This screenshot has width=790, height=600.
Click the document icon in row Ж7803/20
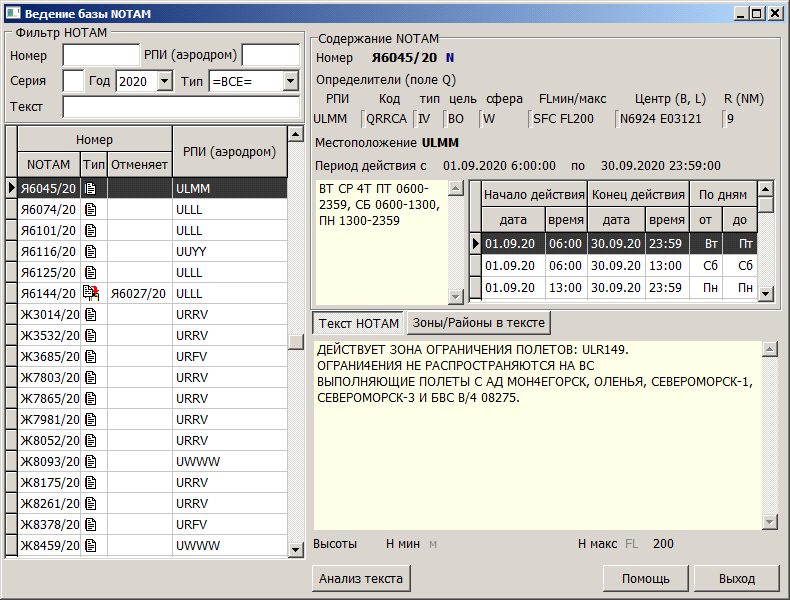pyautogui.click(x=91, y=377)
